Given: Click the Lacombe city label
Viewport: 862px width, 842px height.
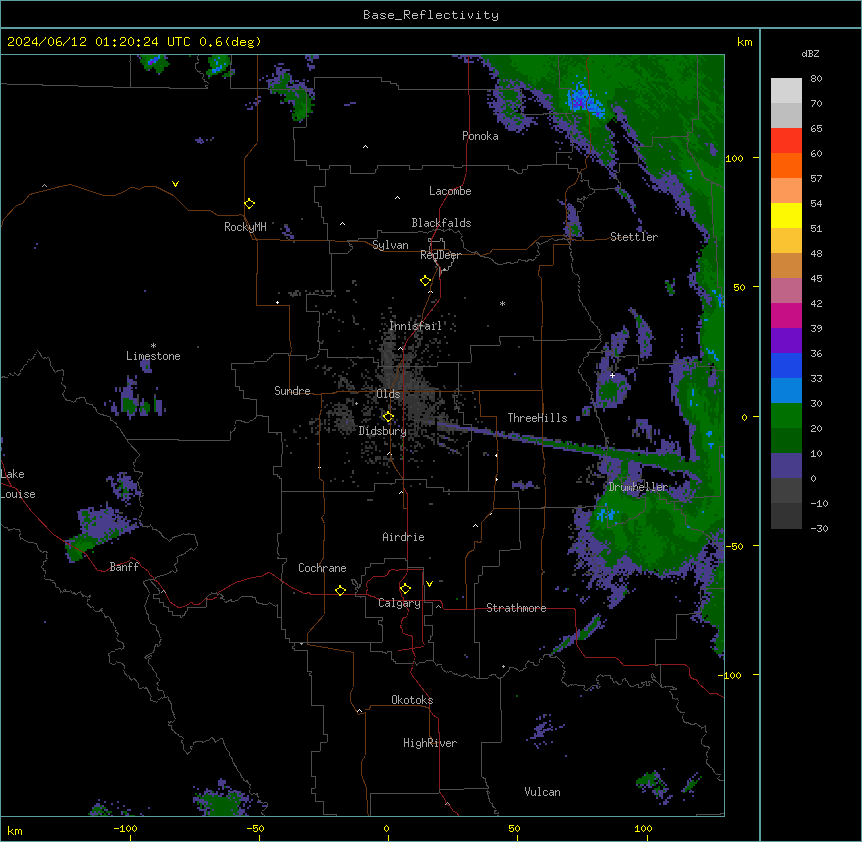Looking at the screenshot, I should click(x=450, y=191).
